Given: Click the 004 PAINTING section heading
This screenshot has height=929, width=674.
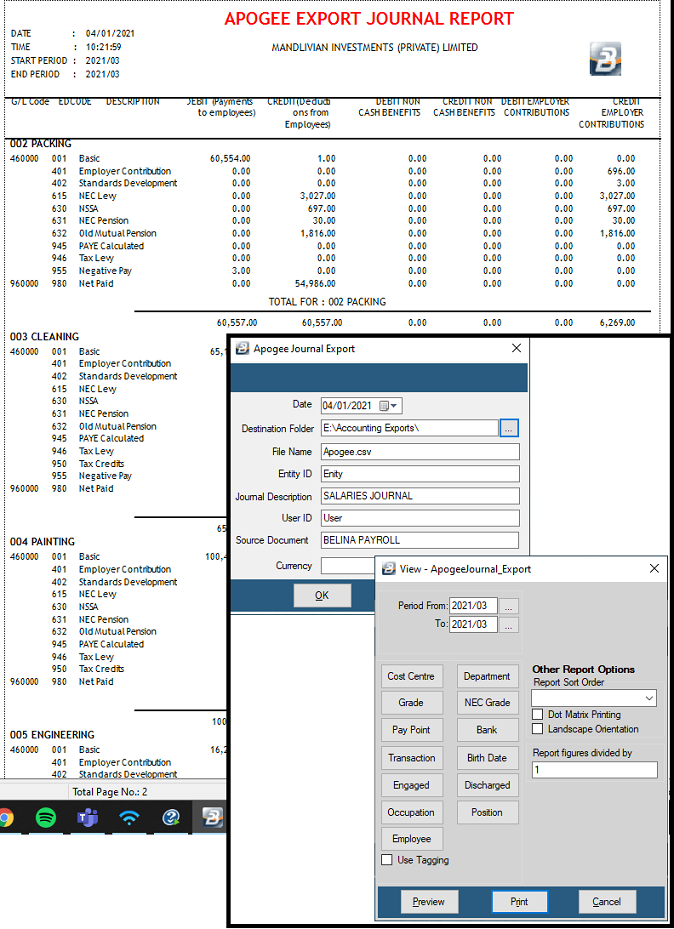Looking at the screenshot, I should [x=42, y=542].
